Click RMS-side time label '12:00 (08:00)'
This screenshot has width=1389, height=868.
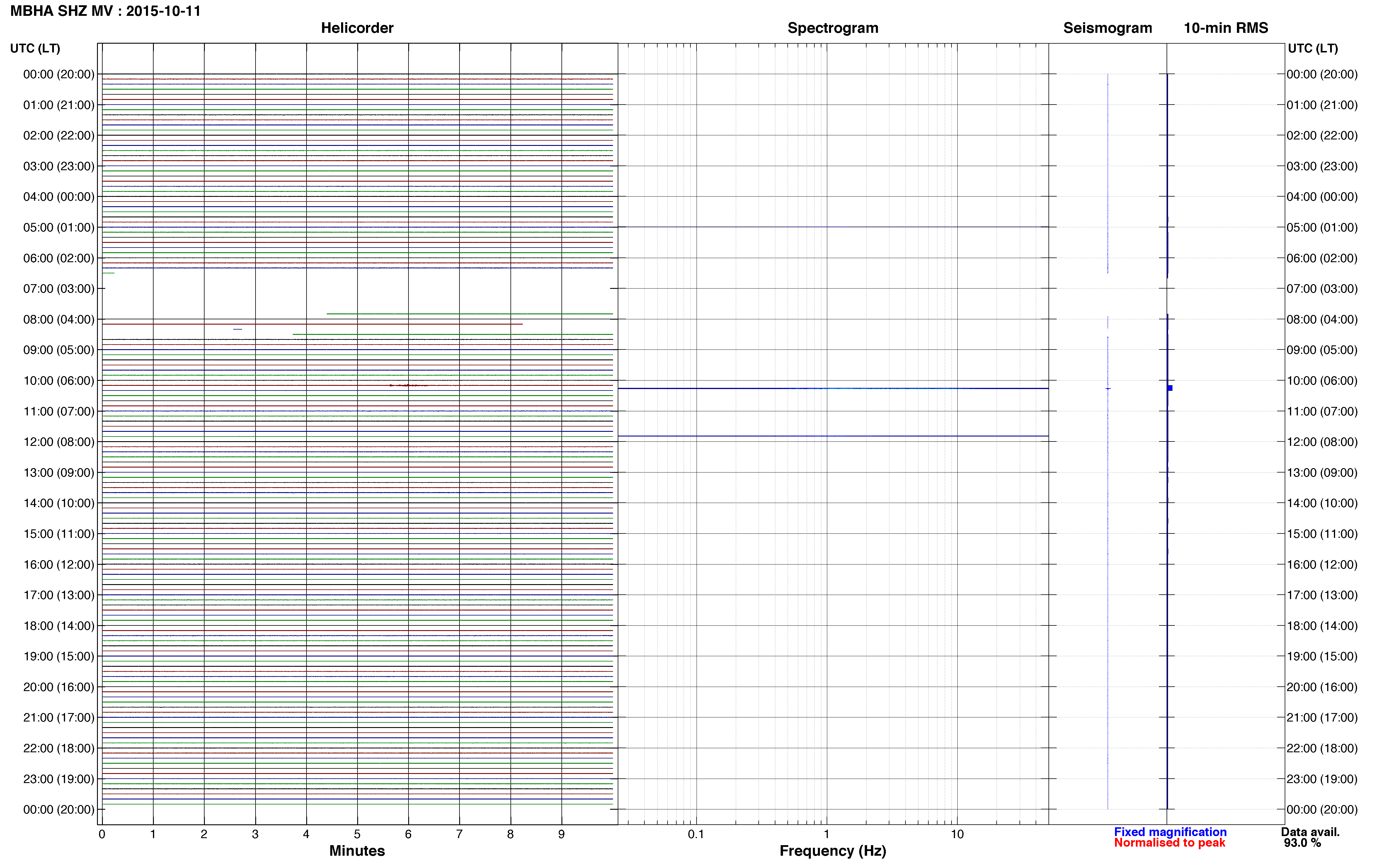[x=1322, y=442]
